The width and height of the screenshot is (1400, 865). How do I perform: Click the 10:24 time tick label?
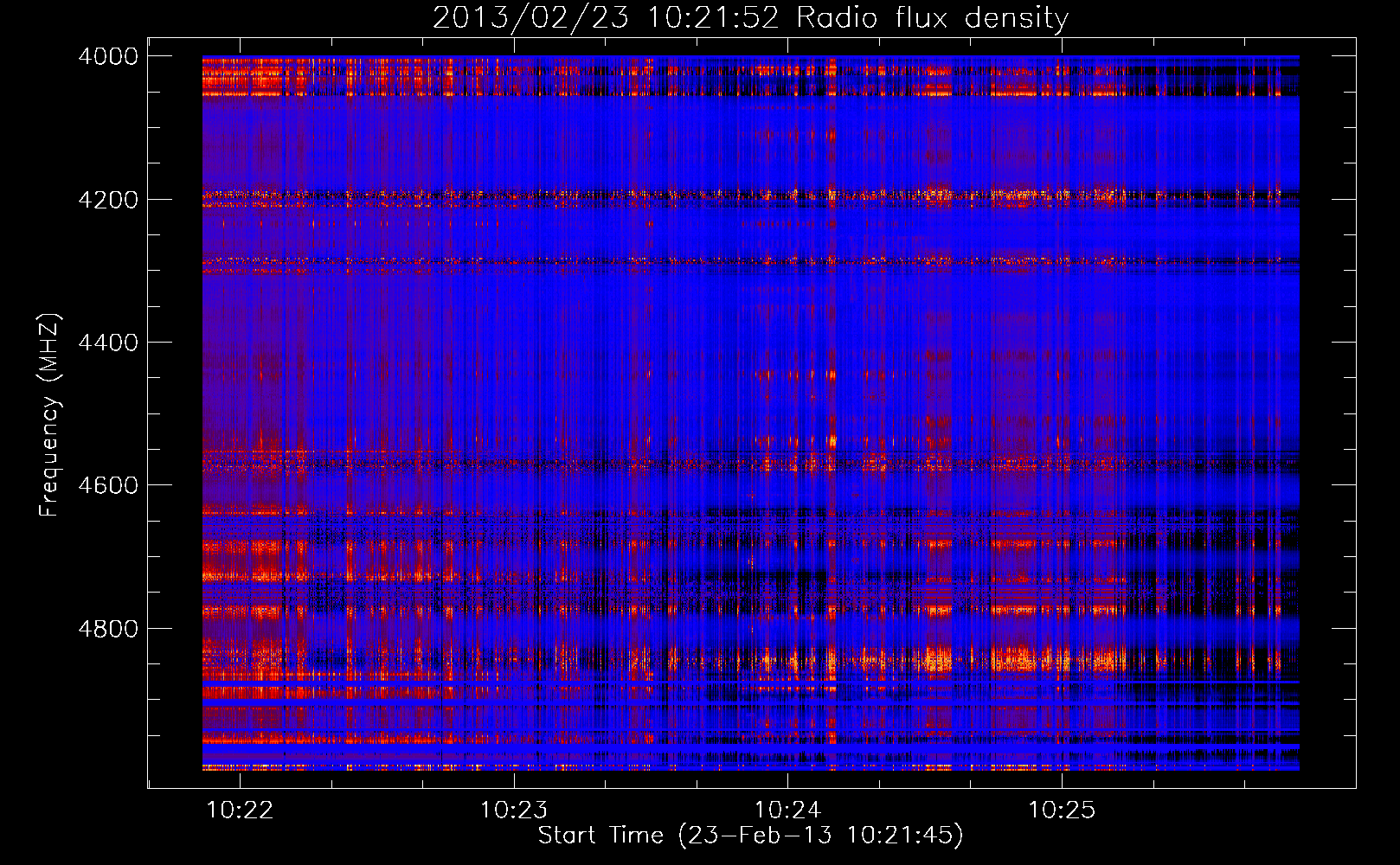pyautogui.click(x=787, y=811)
